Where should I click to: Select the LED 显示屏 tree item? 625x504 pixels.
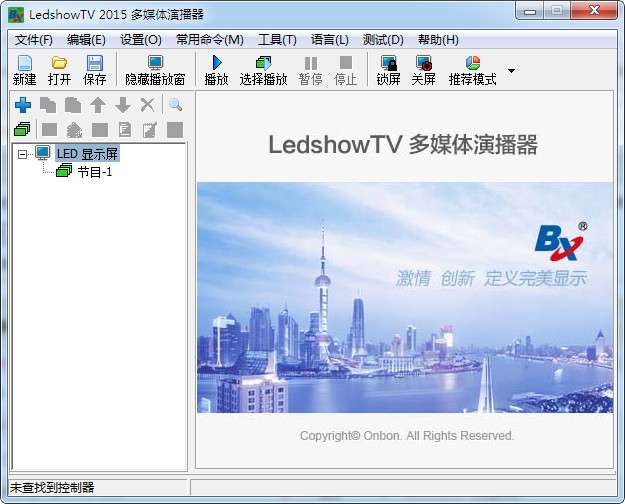87,153
